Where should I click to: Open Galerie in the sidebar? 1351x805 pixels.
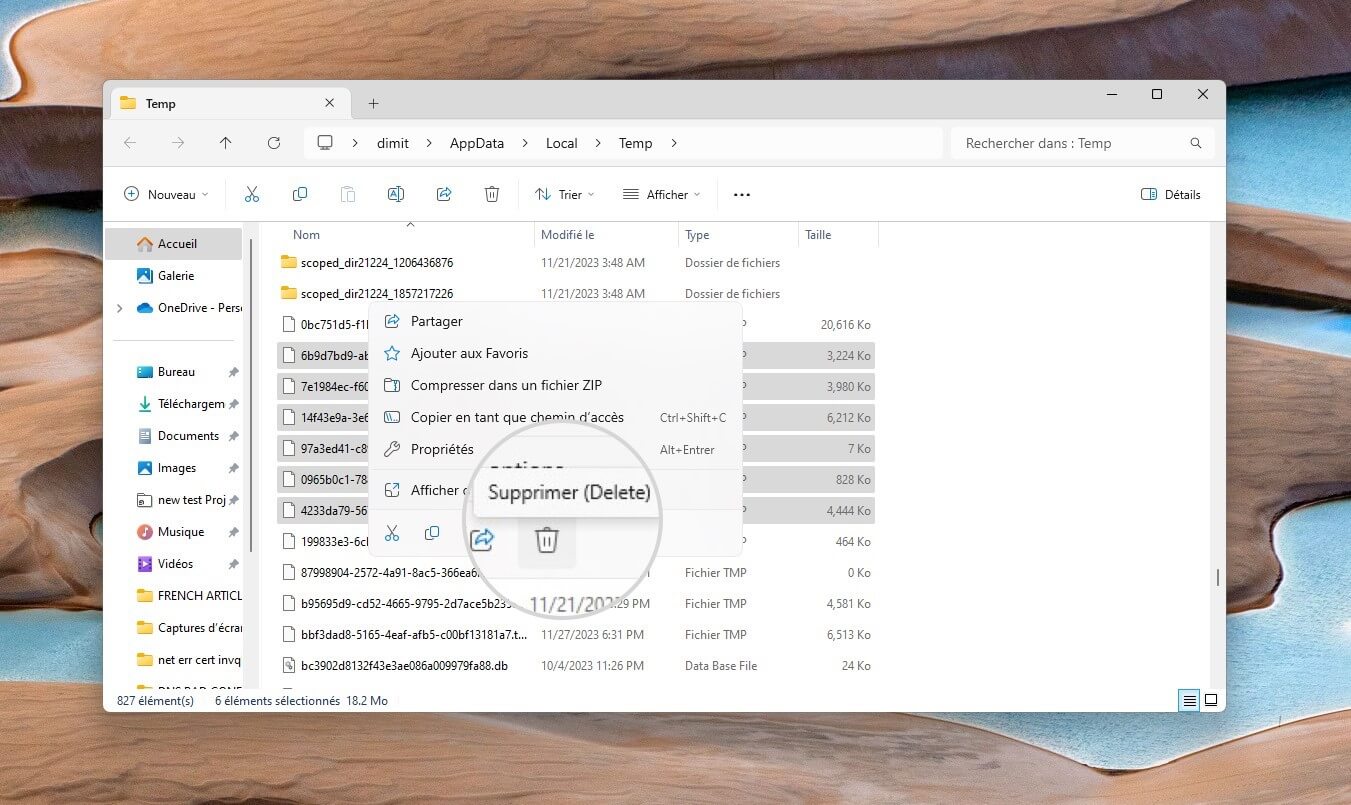tap(174, 276)
